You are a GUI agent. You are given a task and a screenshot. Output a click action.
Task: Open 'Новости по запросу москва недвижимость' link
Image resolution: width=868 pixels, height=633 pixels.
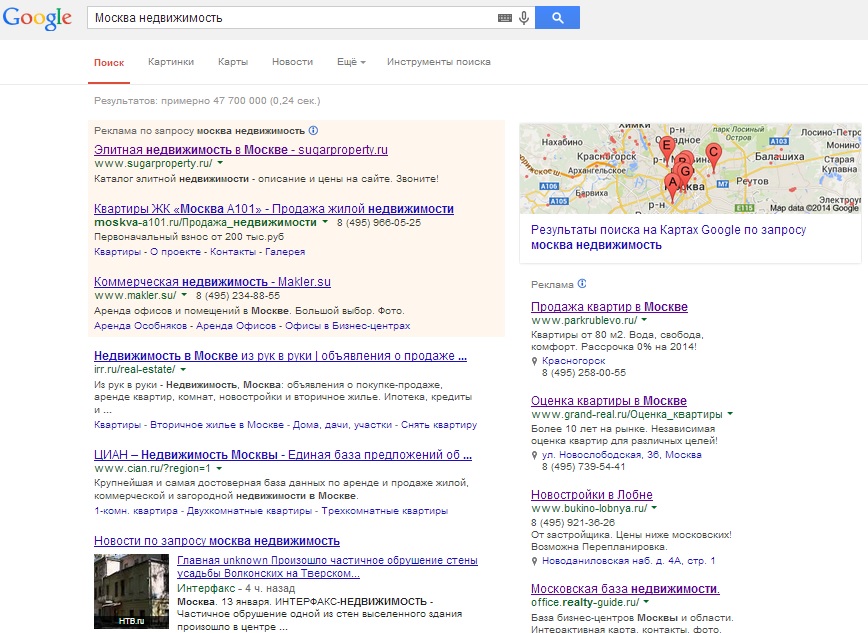click(x=216, y=541)
